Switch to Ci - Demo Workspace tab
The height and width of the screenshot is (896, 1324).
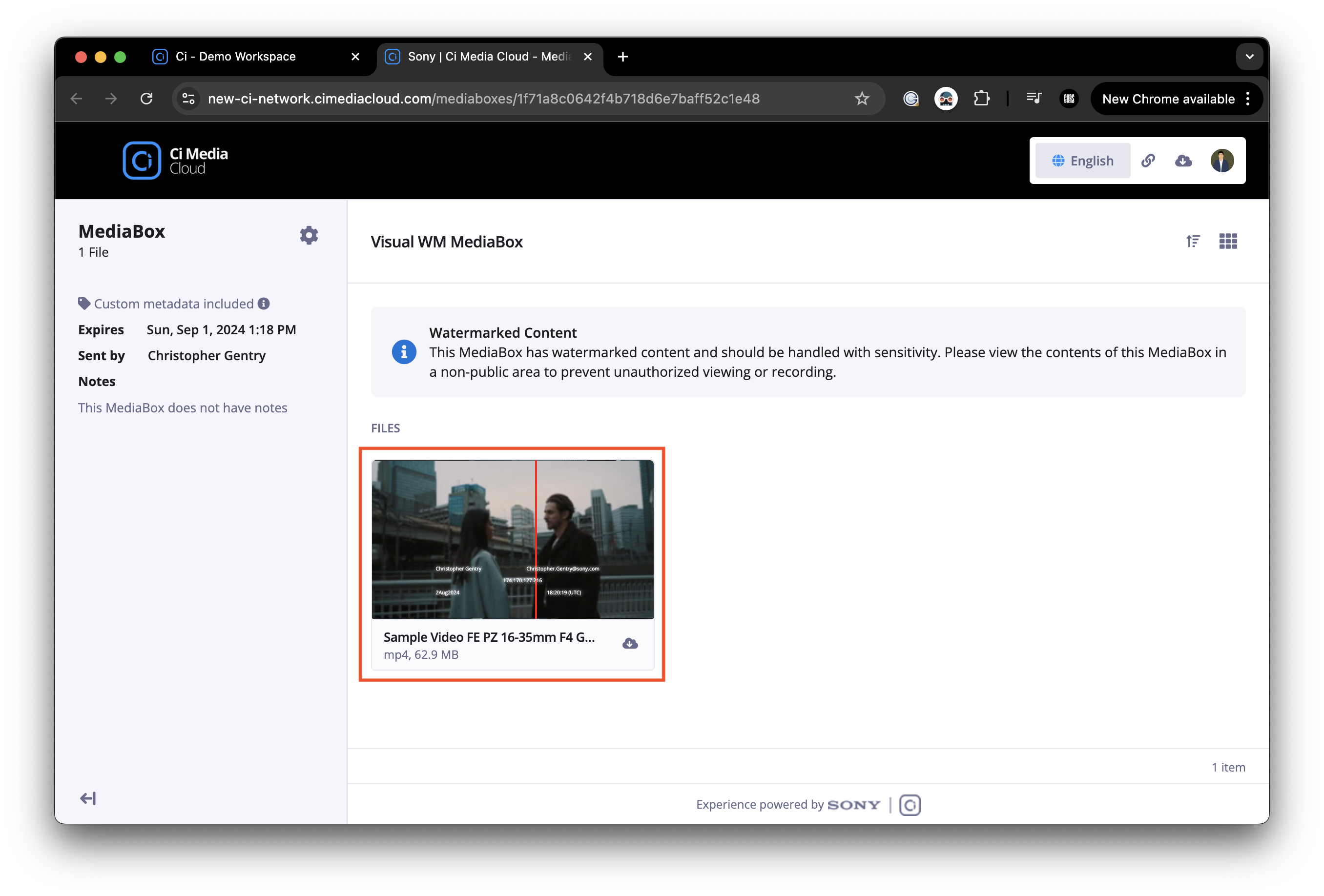point(235,57)
